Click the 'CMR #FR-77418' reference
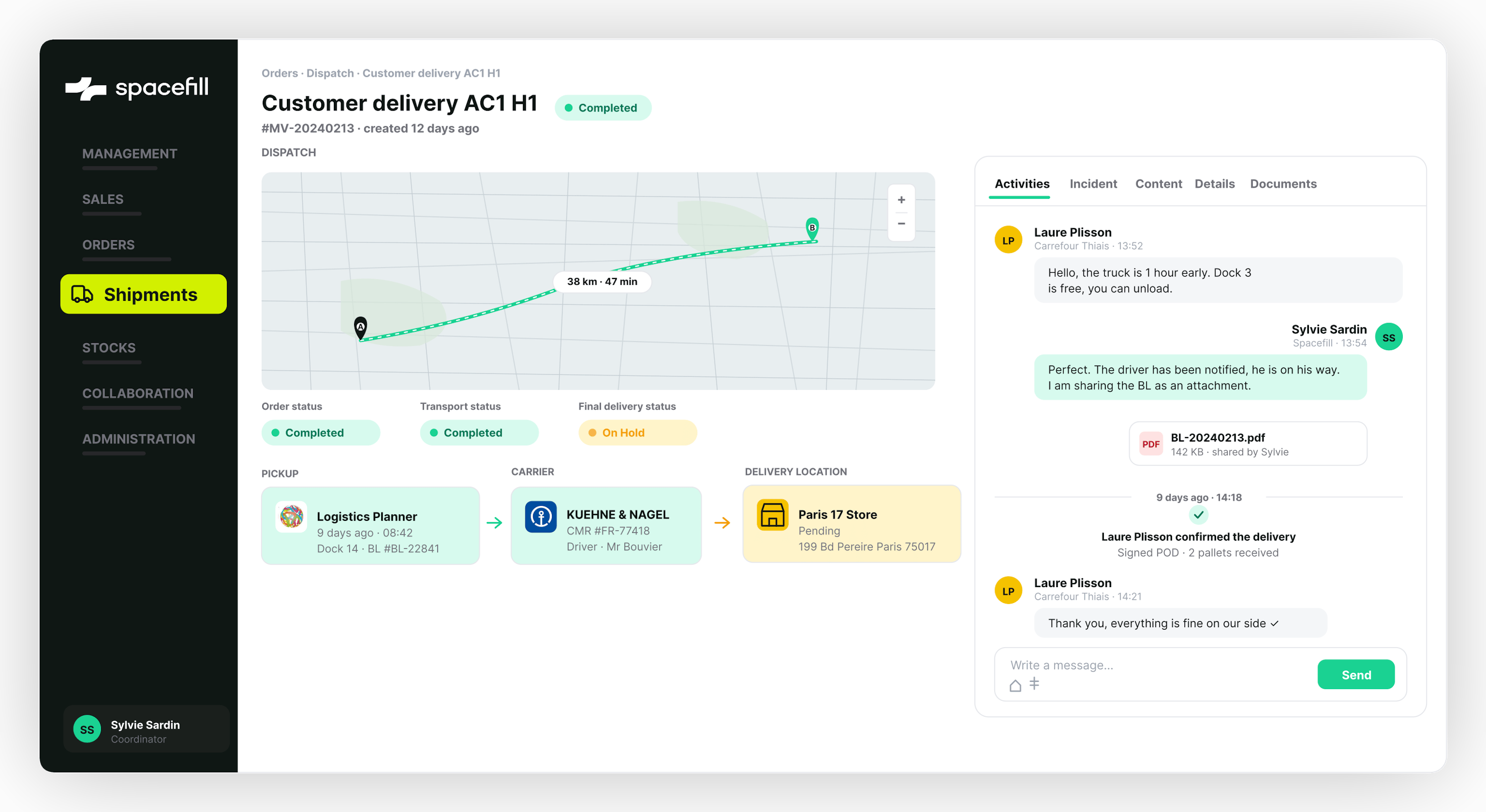Screen dimensions: 1486x812 click(x=608, y=531)
